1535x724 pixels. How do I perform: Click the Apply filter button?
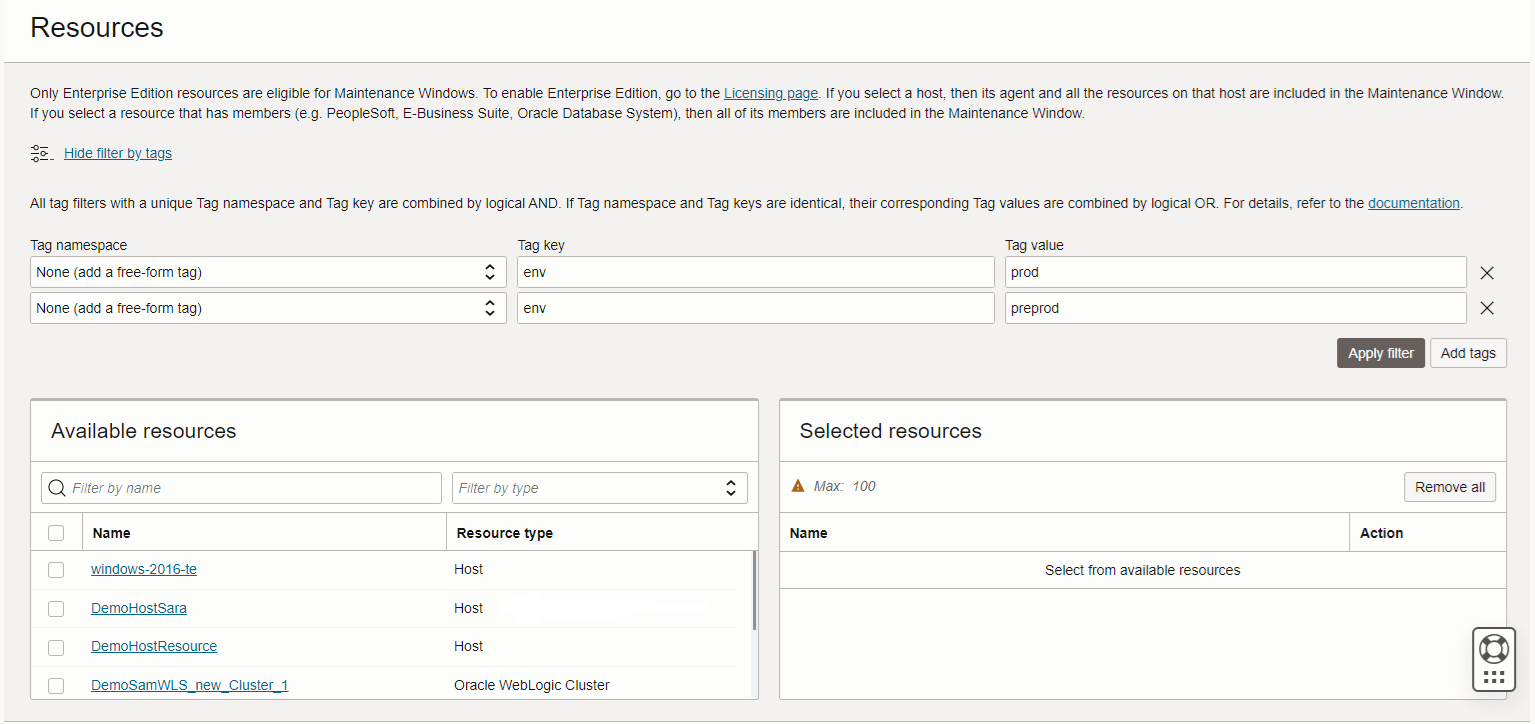[1380, 352]
